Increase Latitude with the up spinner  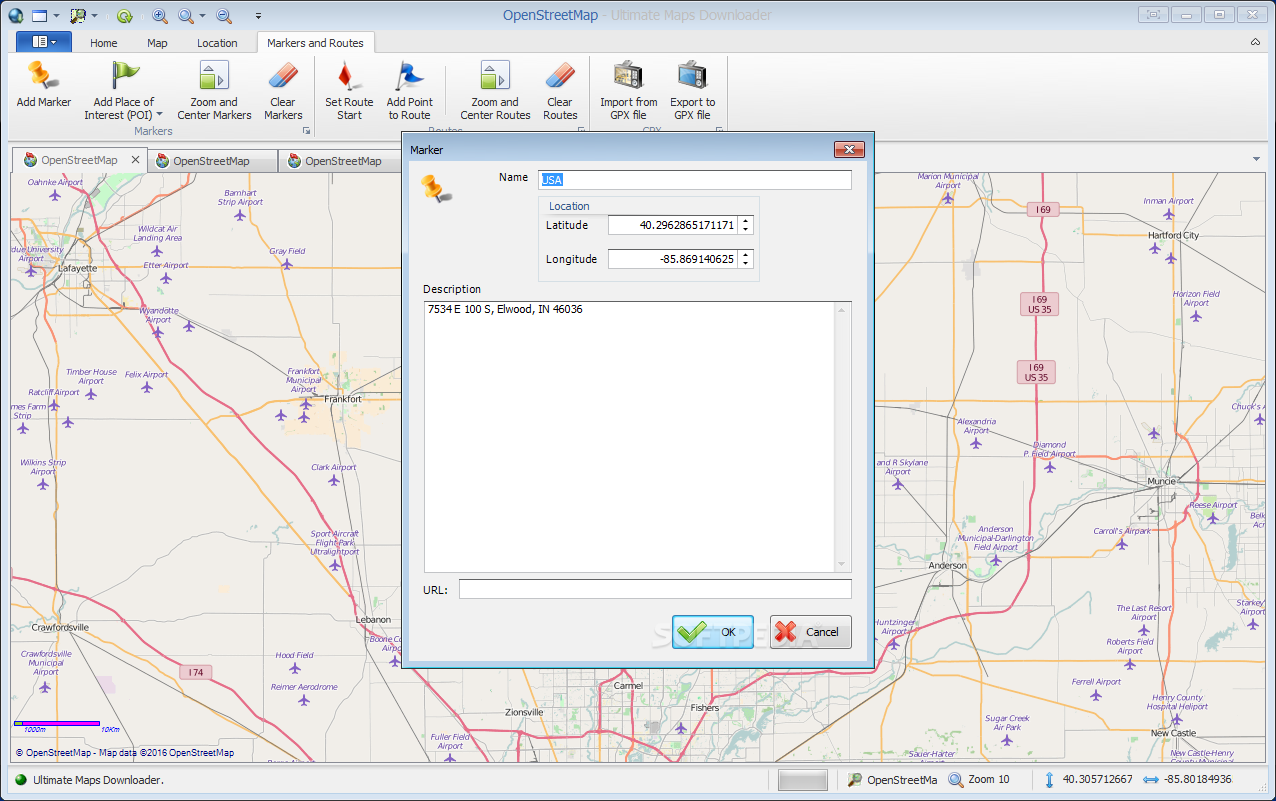click(746, 221)
